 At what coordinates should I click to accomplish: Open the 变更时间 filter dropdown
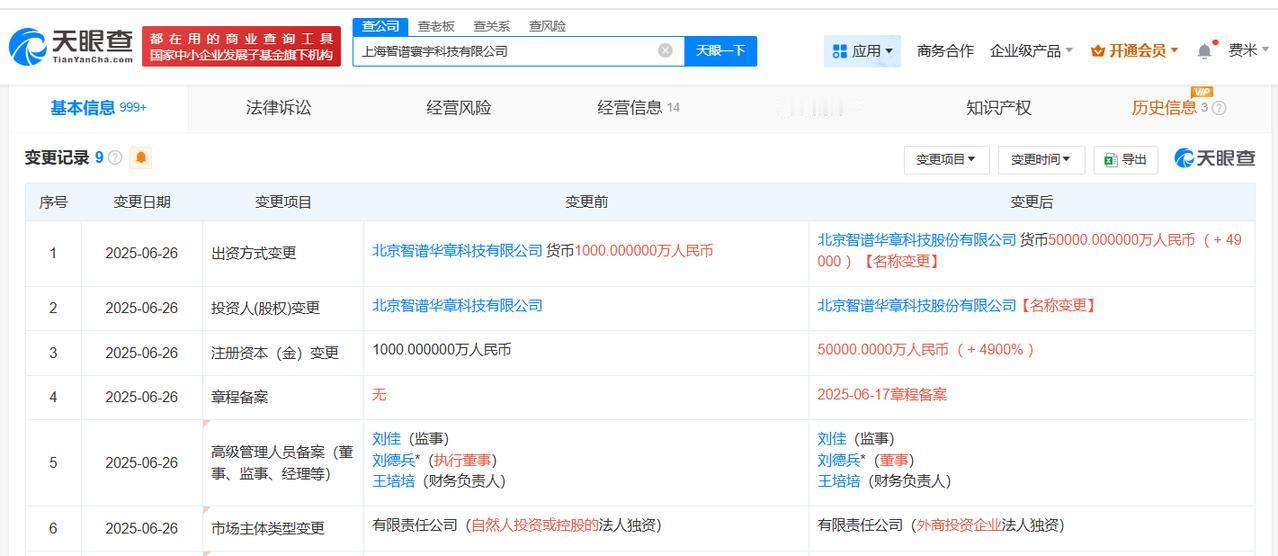pyautogui.click(x=1040, y=160)
